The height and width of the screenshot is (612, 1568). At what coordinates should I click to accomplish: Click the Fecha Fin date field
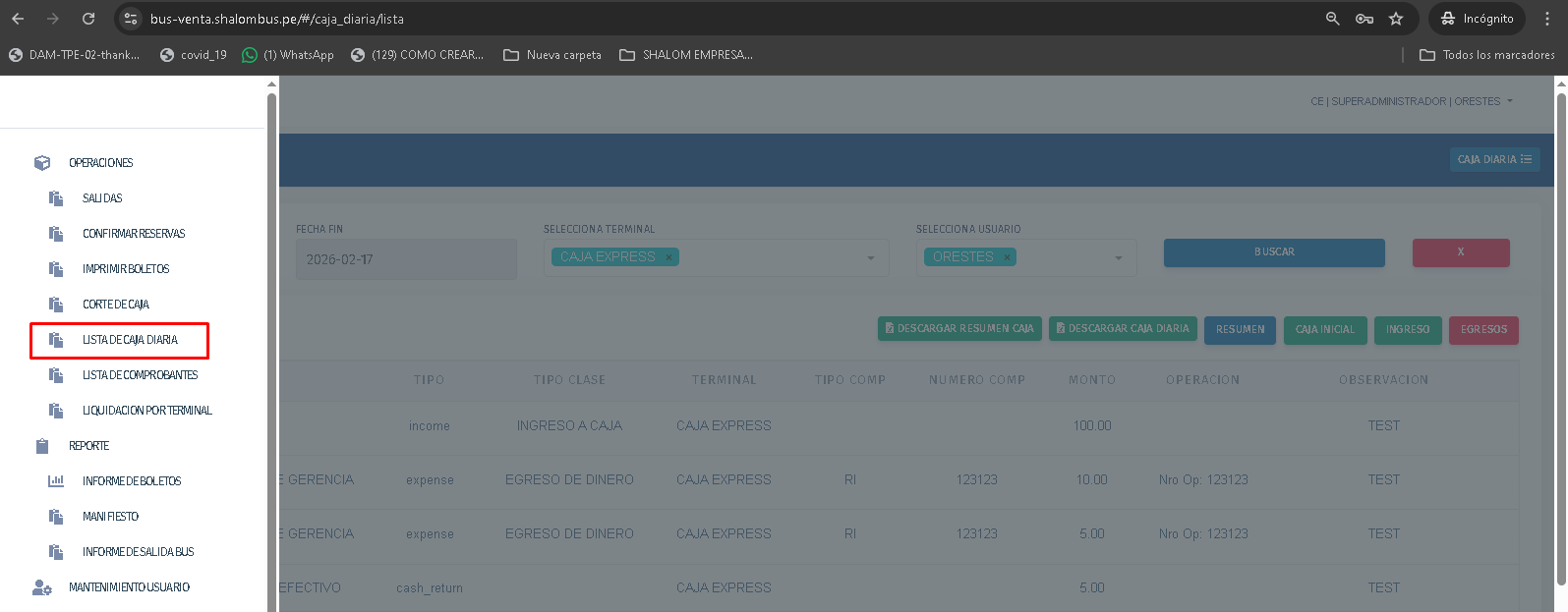coord(405,259)
